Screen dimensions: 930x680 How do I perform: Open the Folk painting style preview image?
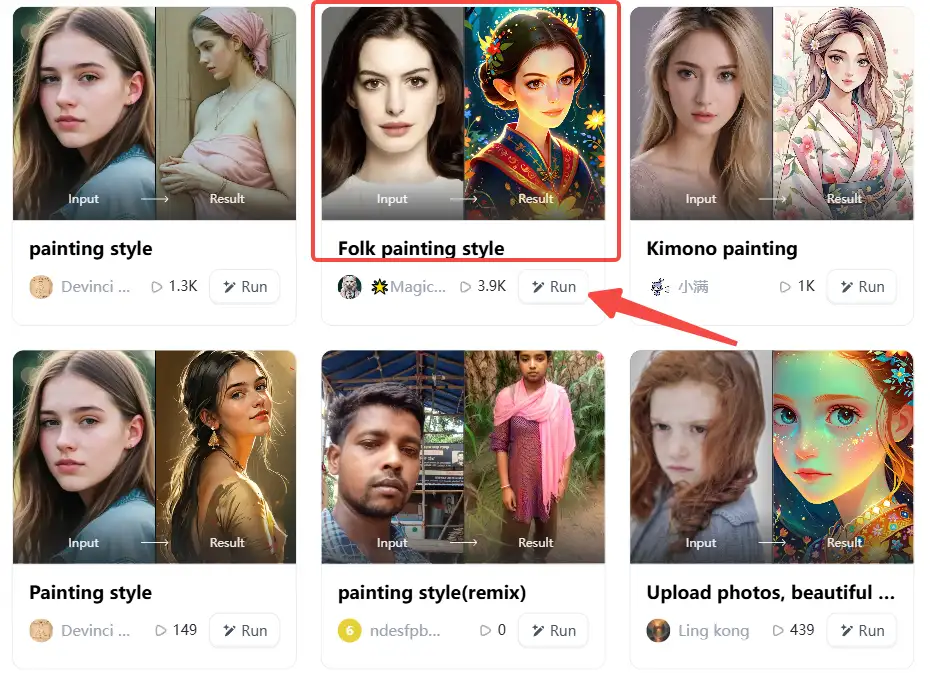point(463,113)
